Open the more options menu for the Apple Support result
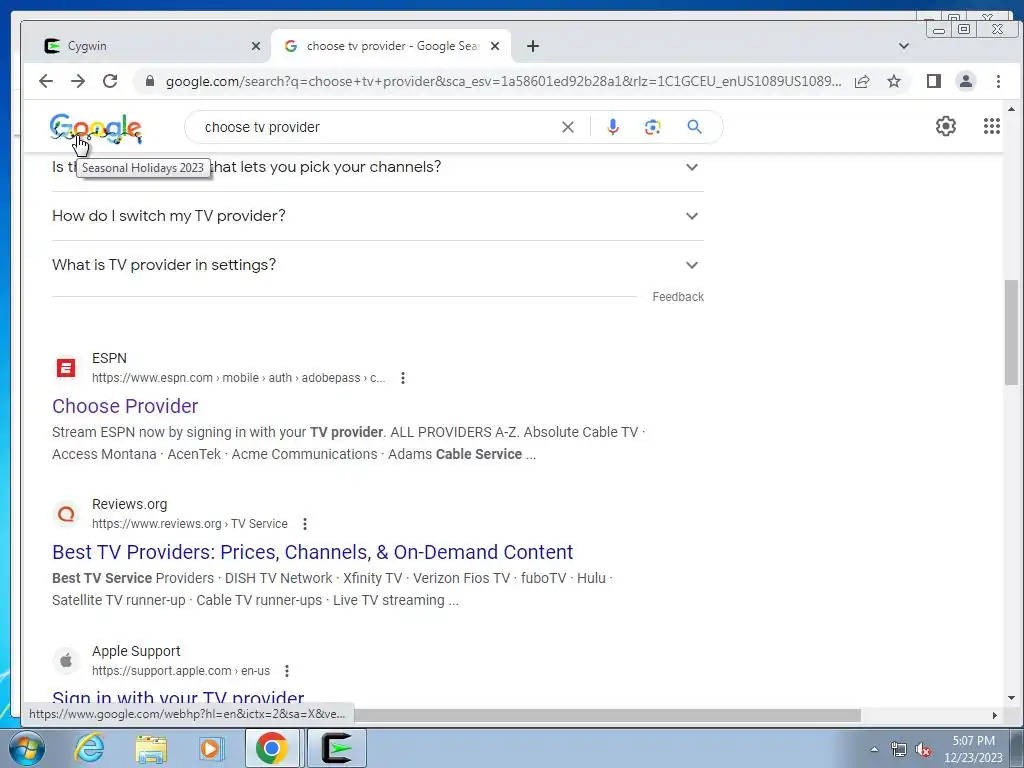The image size is (1024, 768). 287,671
